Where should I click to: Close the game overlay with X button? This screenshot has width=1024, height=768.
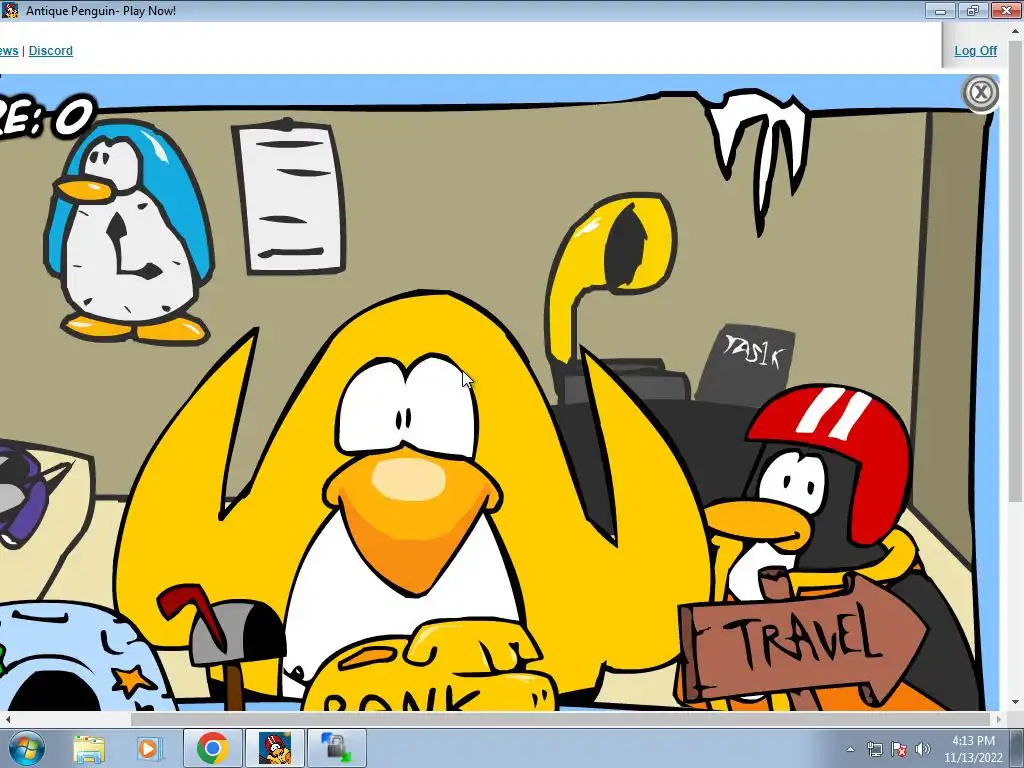click(980, 93)
